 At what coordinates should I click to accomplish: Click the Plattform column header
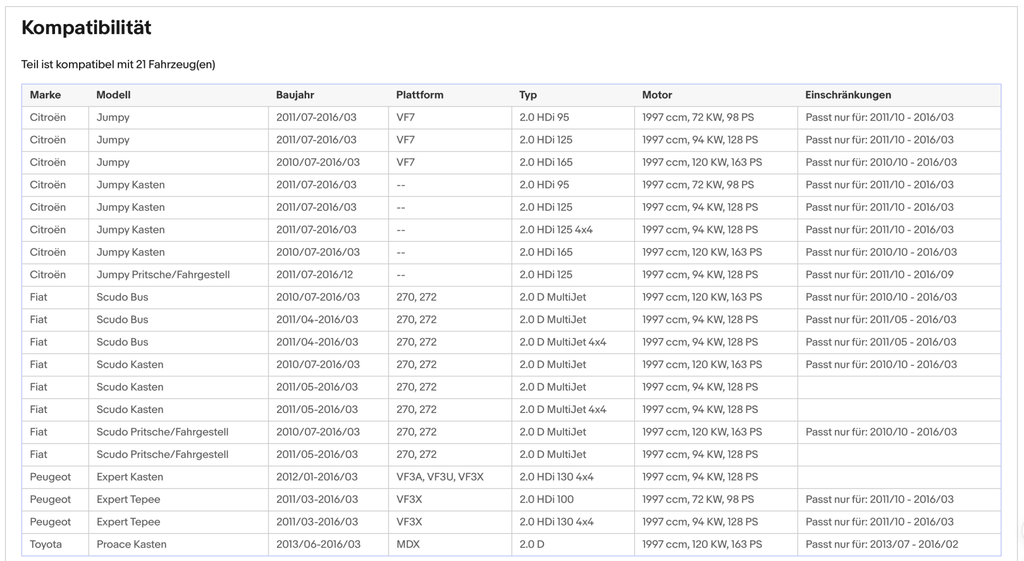point(420,95)
